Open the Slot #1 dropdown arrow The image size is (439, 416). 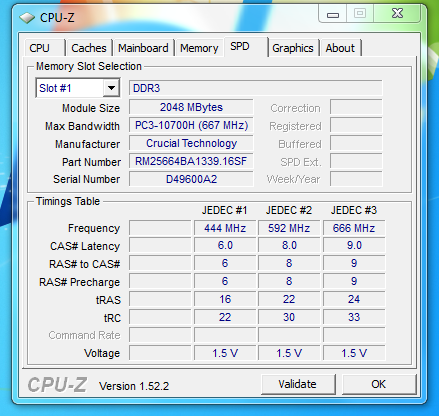[111, 88]
